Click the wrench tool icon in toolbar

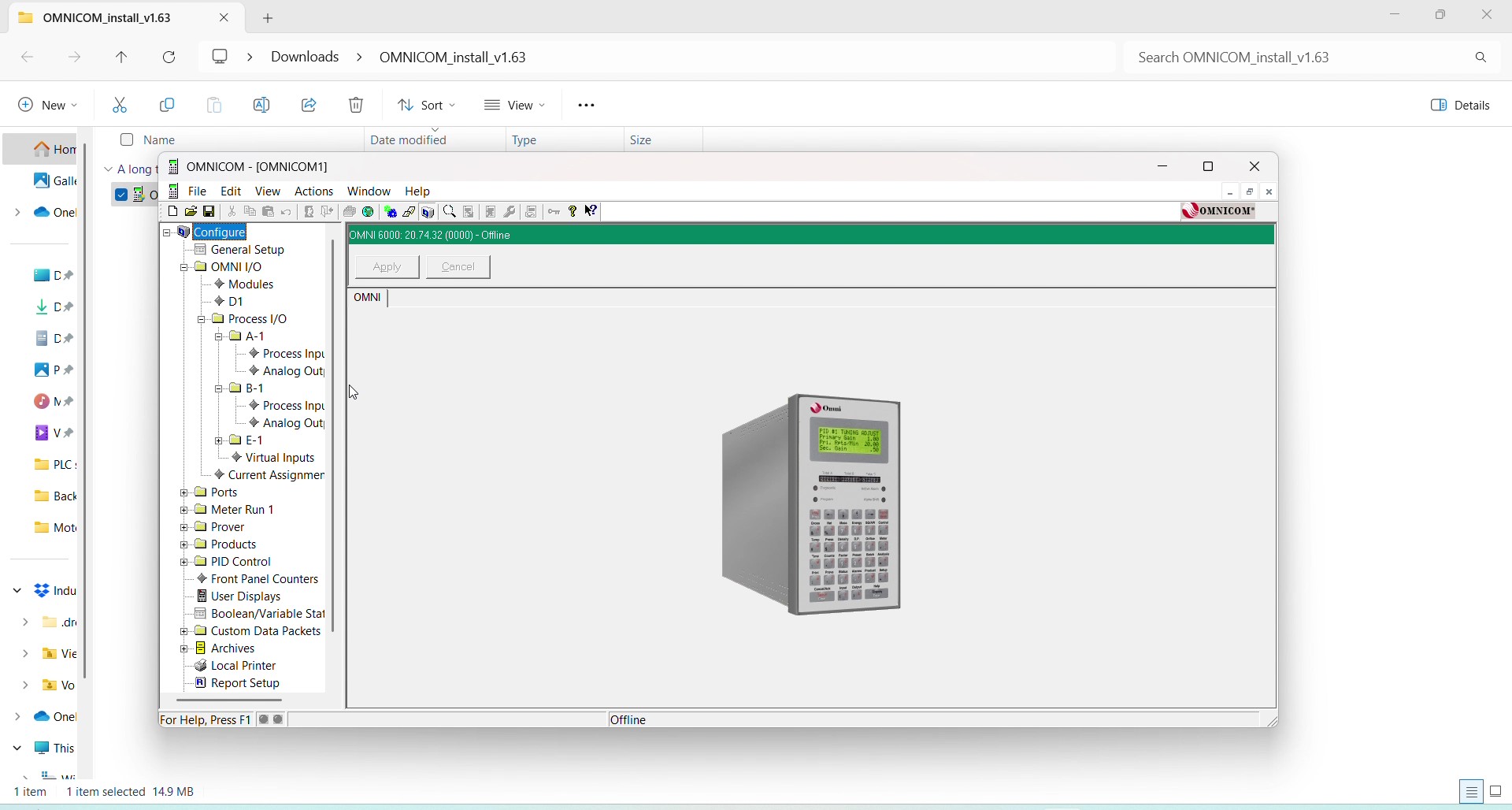click(x=510, y=212)
